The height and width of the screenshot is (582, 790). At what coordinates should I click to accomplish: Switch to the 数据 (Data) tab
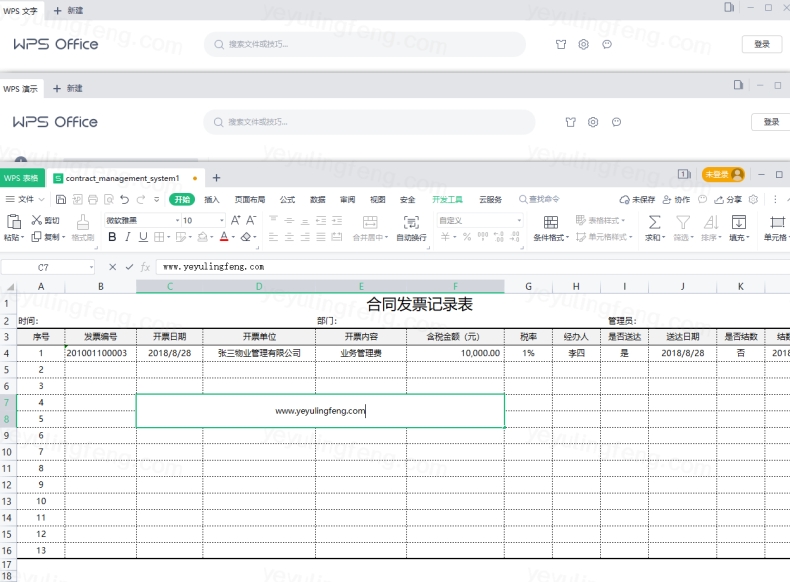[x=317, y=200]
